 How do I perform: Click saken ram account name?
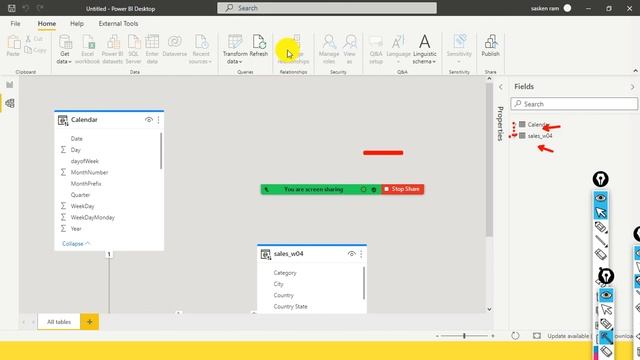(x=545, y=8)
